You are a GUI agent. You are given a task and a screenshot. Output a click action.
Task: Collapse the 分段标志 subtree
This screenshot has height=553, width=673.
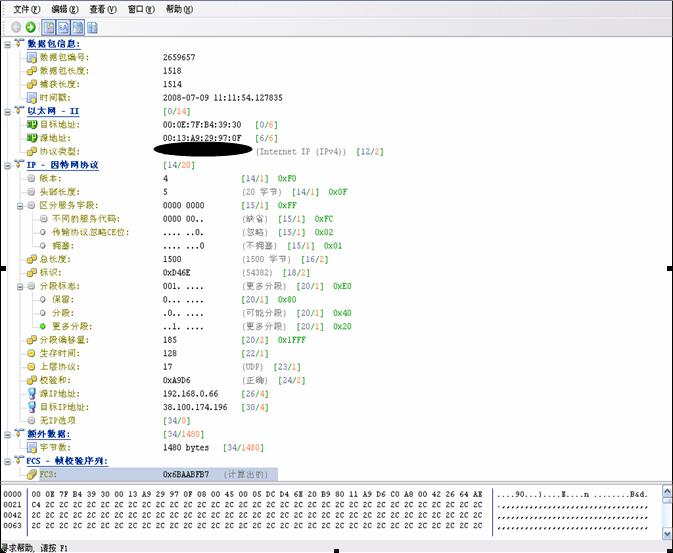(20, 286)
